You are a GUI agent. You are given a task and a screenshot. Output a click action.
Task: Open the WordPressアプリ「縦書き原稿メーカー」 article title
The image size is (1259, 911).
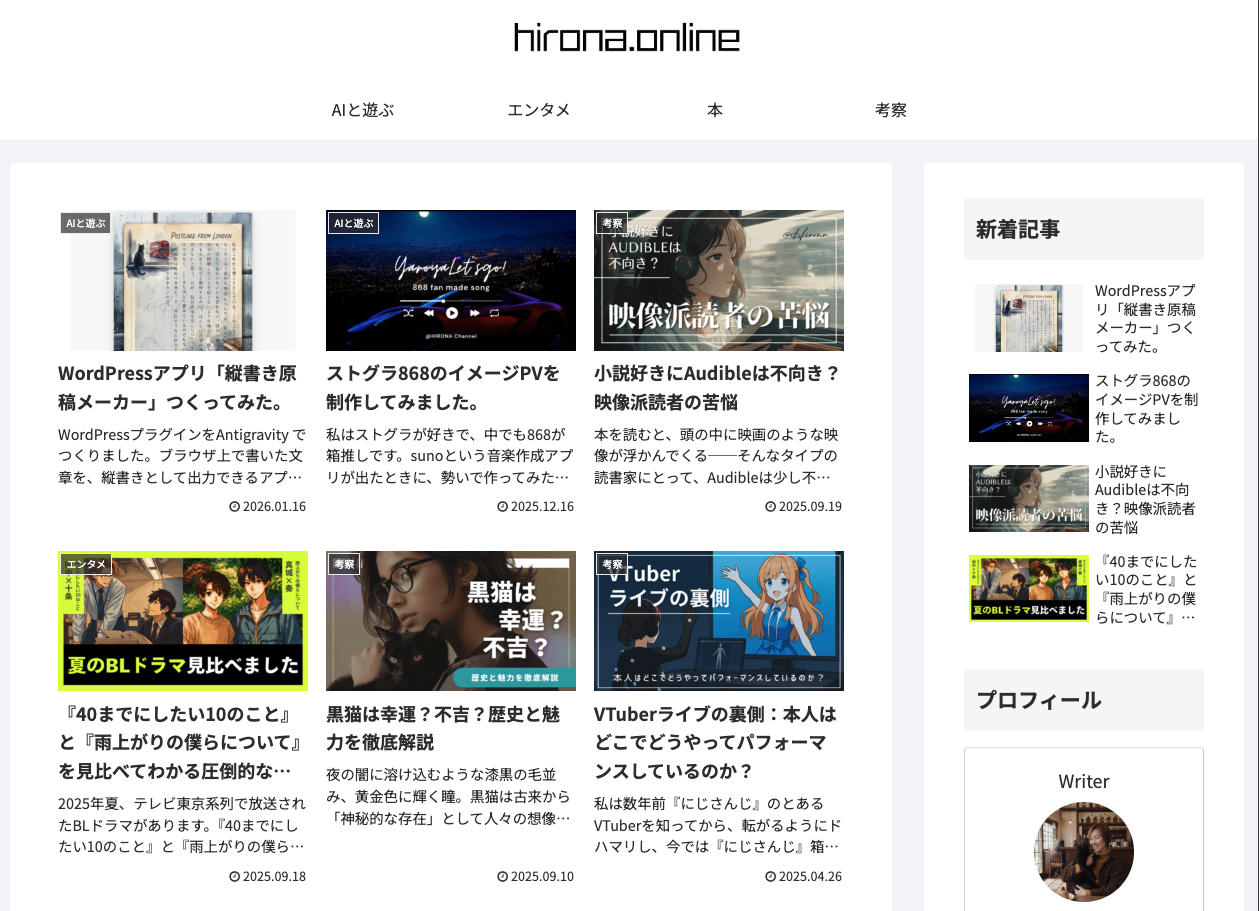click(x=177, y=388)
